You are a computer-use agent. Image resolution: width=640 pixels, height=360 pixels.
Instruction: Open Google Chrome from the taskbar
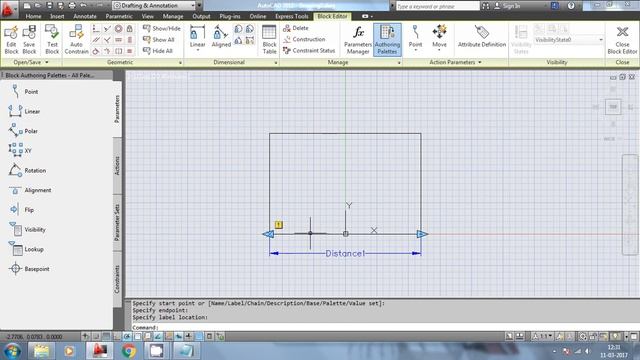point(129,351)
